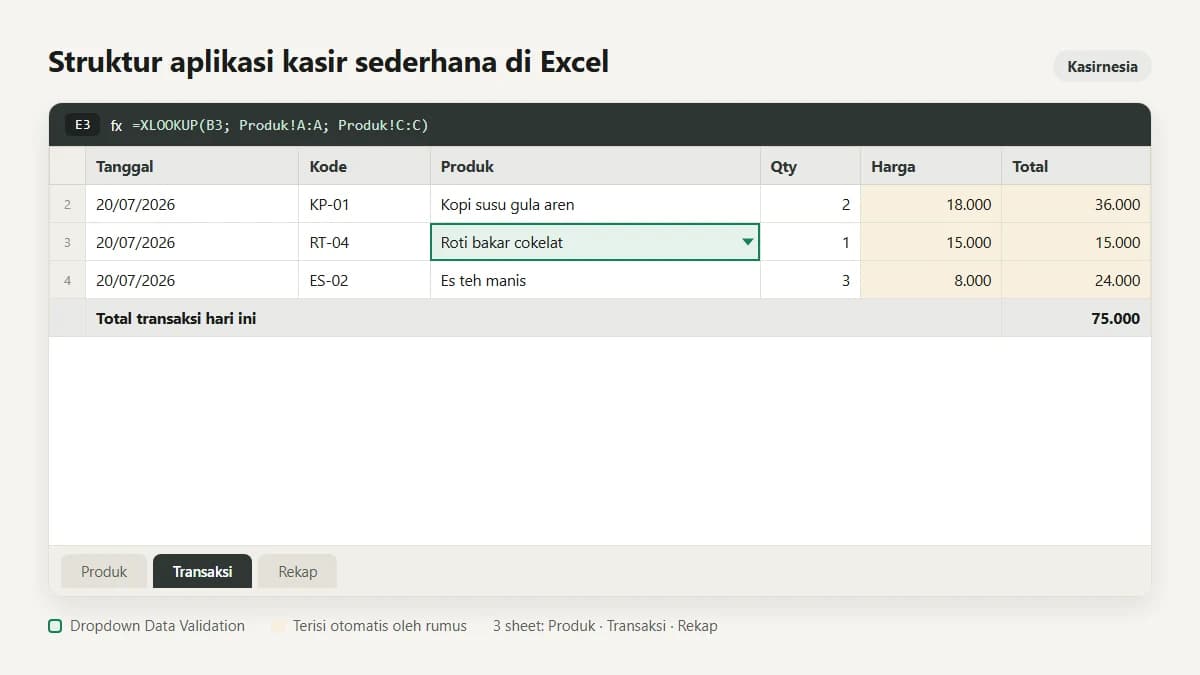Click the date cell in KP-01 row
Image resolution: width=1200 pixels, height=675 pixels.
[x=192, y=204]
